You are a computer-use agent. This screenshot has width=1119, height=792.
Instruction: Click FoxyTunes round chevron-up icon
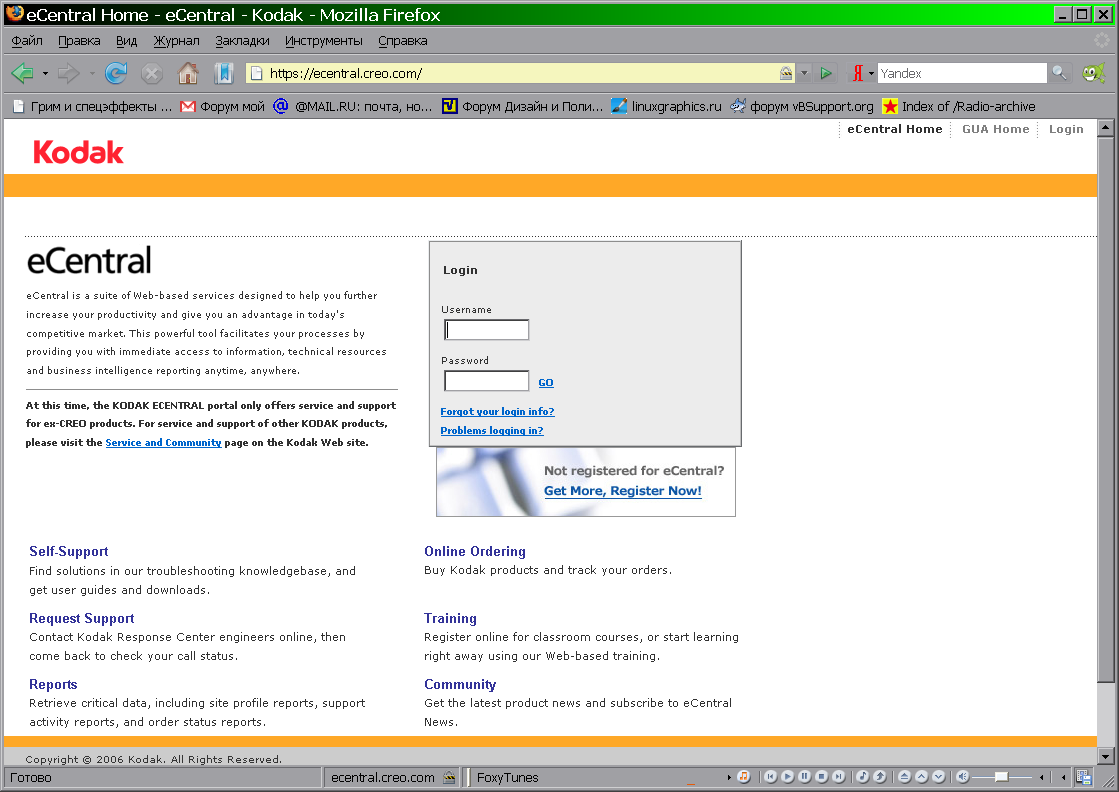[921, 777]
